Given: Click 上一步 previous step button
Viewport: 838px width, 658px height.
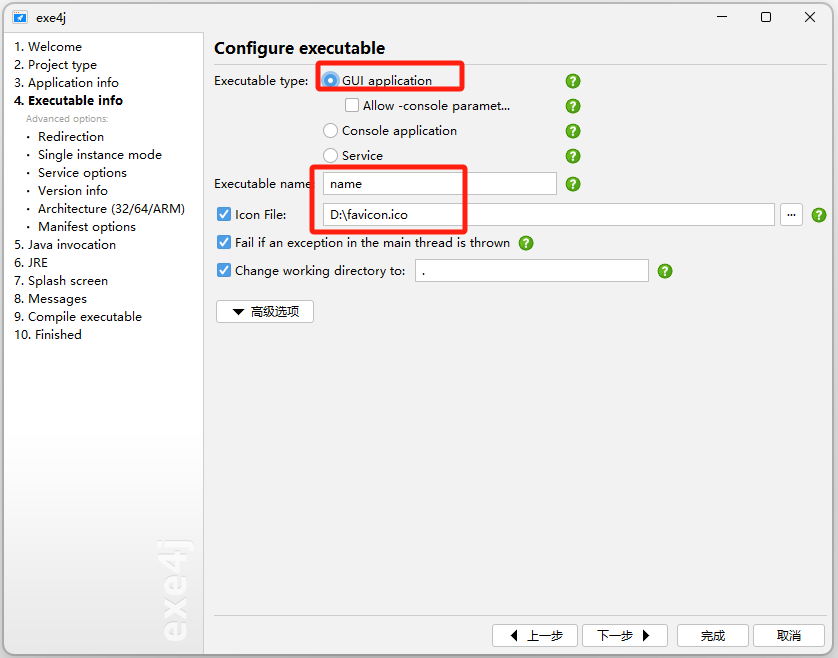Looking at the screenshot, I should point(534,636).
